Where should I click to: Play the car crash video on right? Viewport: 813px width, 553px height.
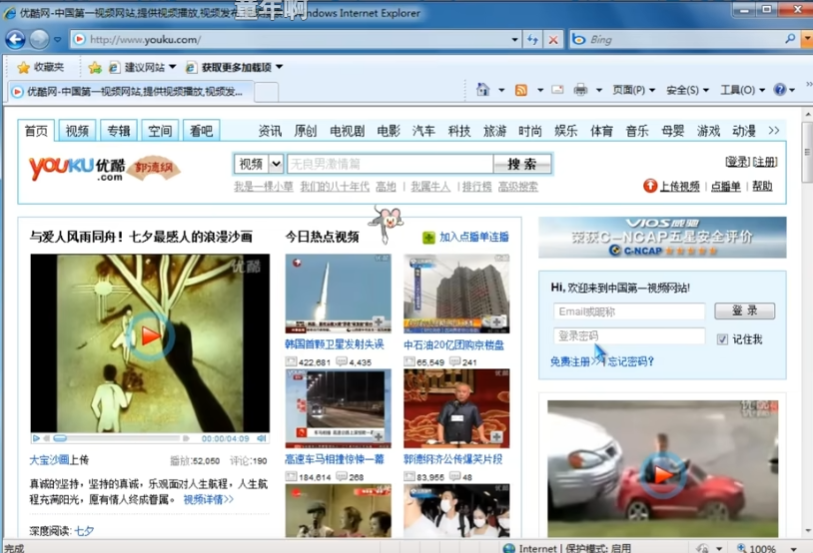662,475
